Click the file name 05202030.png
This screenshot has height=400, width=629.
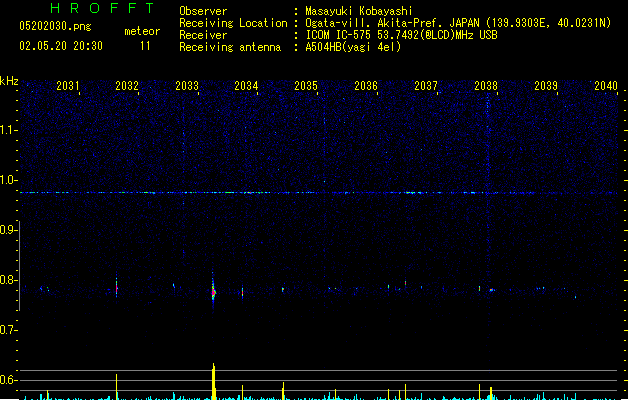coord(55,26)
